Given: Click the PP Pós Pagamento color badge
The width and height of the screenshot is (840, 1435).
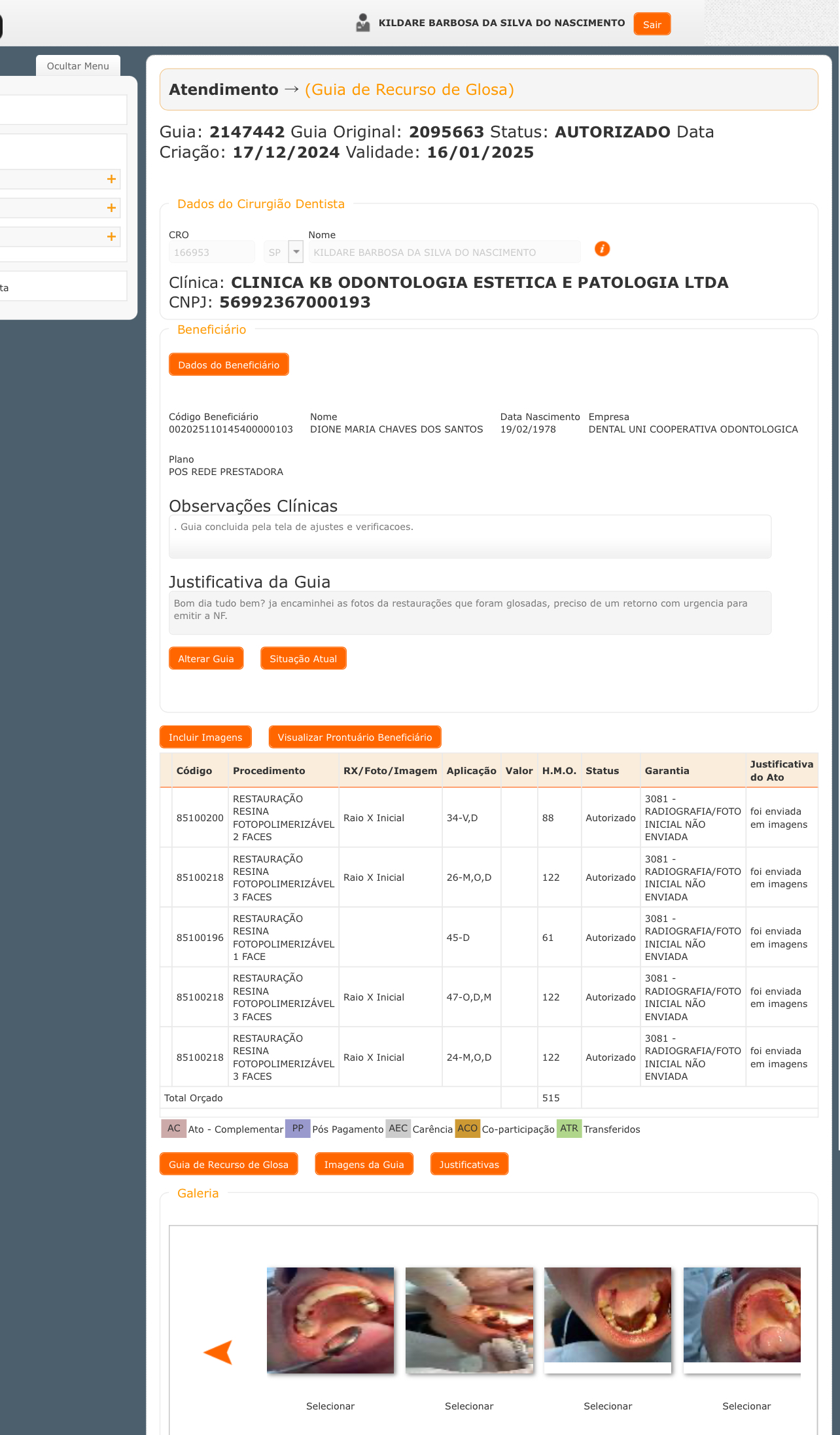Looking at the screenshot, I should click(x=298, y=1129).
